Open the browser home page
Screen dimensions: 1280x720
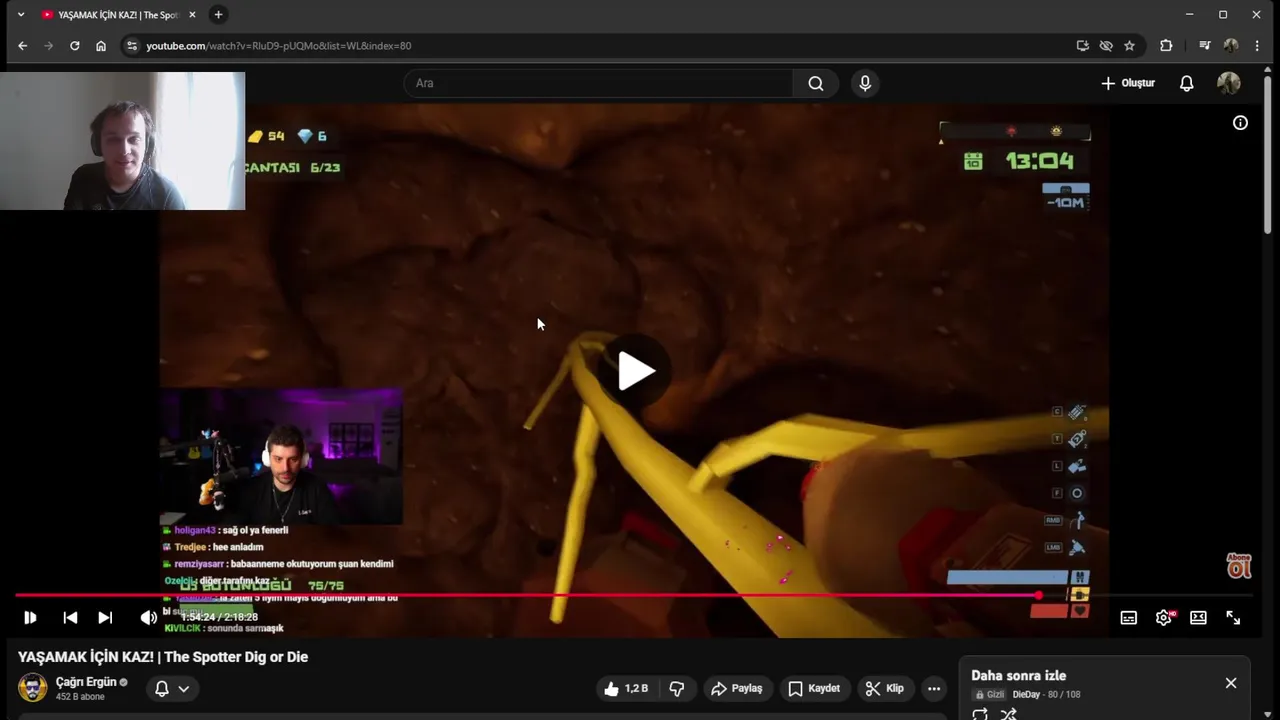(x=101, y=45)
